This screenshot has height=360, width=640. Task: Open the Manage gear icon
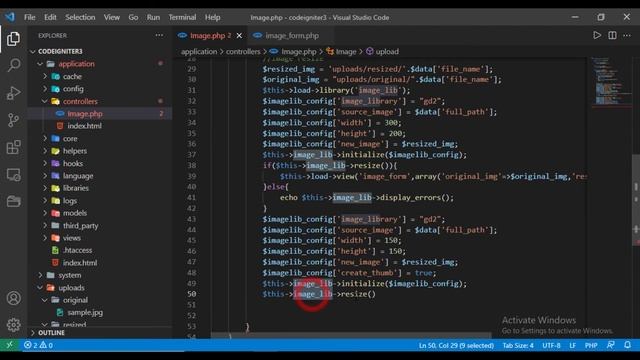pos(13,325)
